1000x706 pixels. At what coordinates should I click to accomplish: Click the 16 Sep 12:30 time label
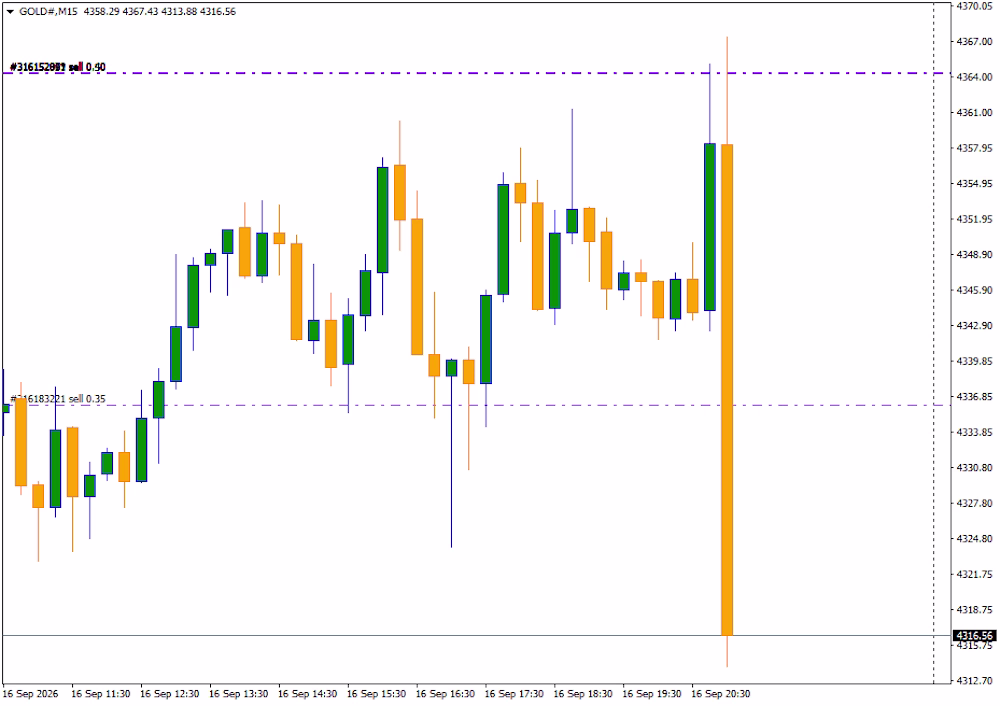[170, 694]
